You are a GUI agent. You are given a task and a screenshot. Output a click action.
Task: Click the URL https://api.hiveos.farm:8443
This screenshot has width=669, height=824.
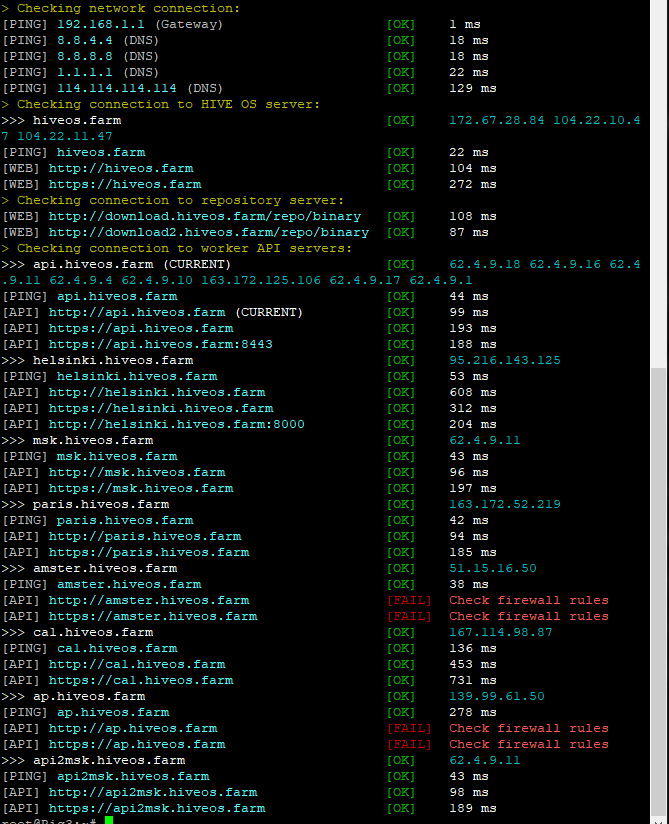pyautogui.click(x=161, y=345)
